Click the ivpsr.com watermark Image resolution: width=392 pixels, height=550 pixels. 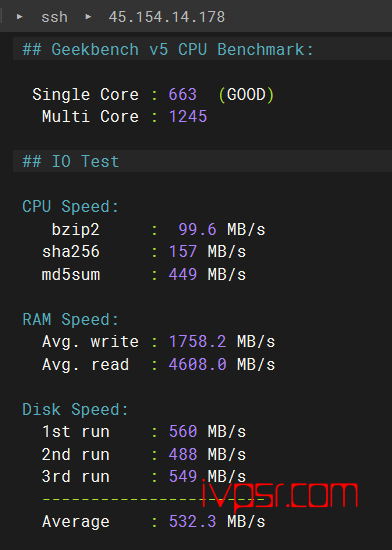(x=280, y=496)
